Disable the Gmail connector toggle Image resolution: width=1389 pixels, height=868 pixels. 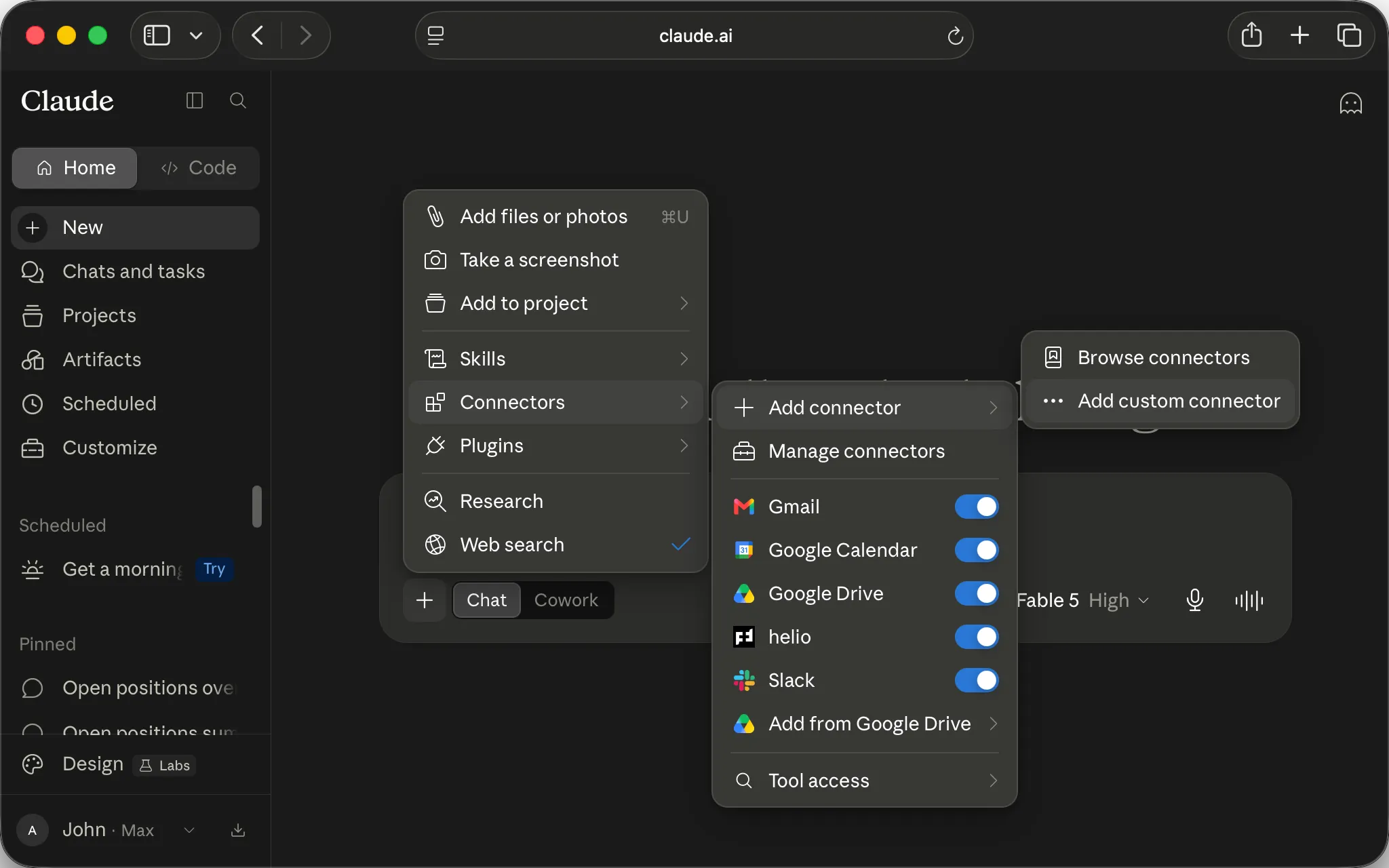pos(977,507)
